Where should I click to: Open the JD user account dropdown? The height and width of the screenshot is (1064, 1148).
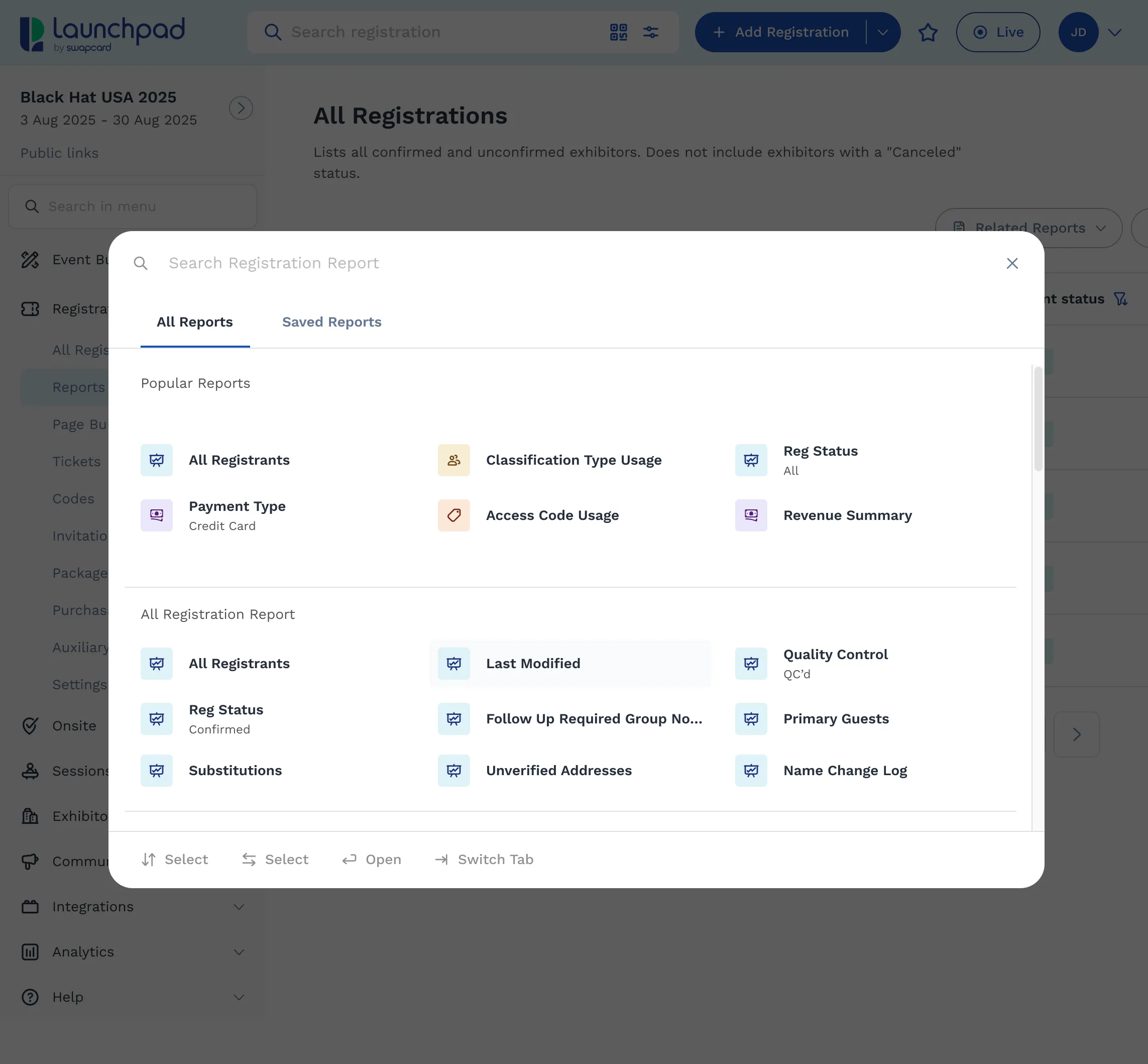point(1115,32)
